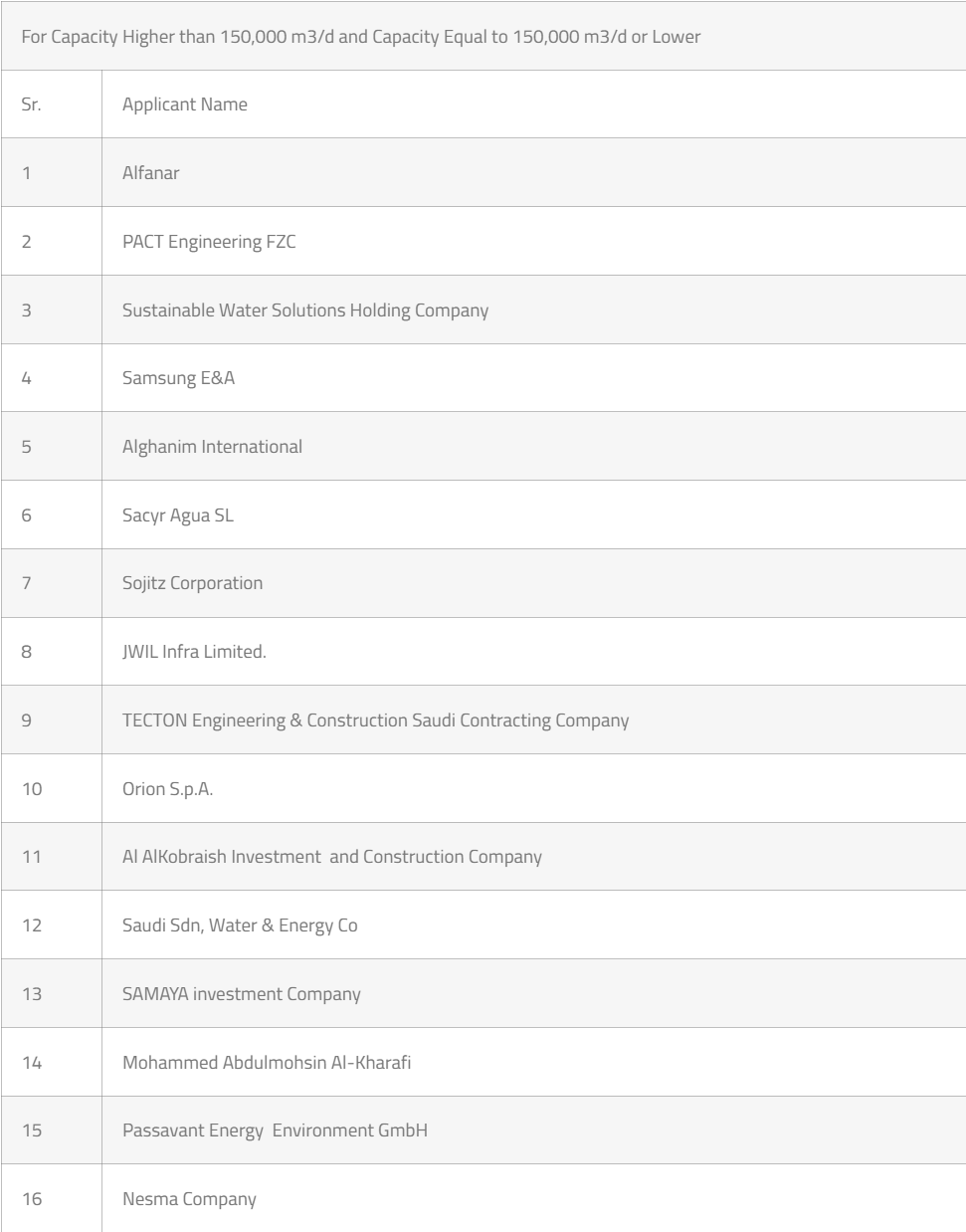
Task: Click on Sacyr Agua SL
Action: coord(178,515)
